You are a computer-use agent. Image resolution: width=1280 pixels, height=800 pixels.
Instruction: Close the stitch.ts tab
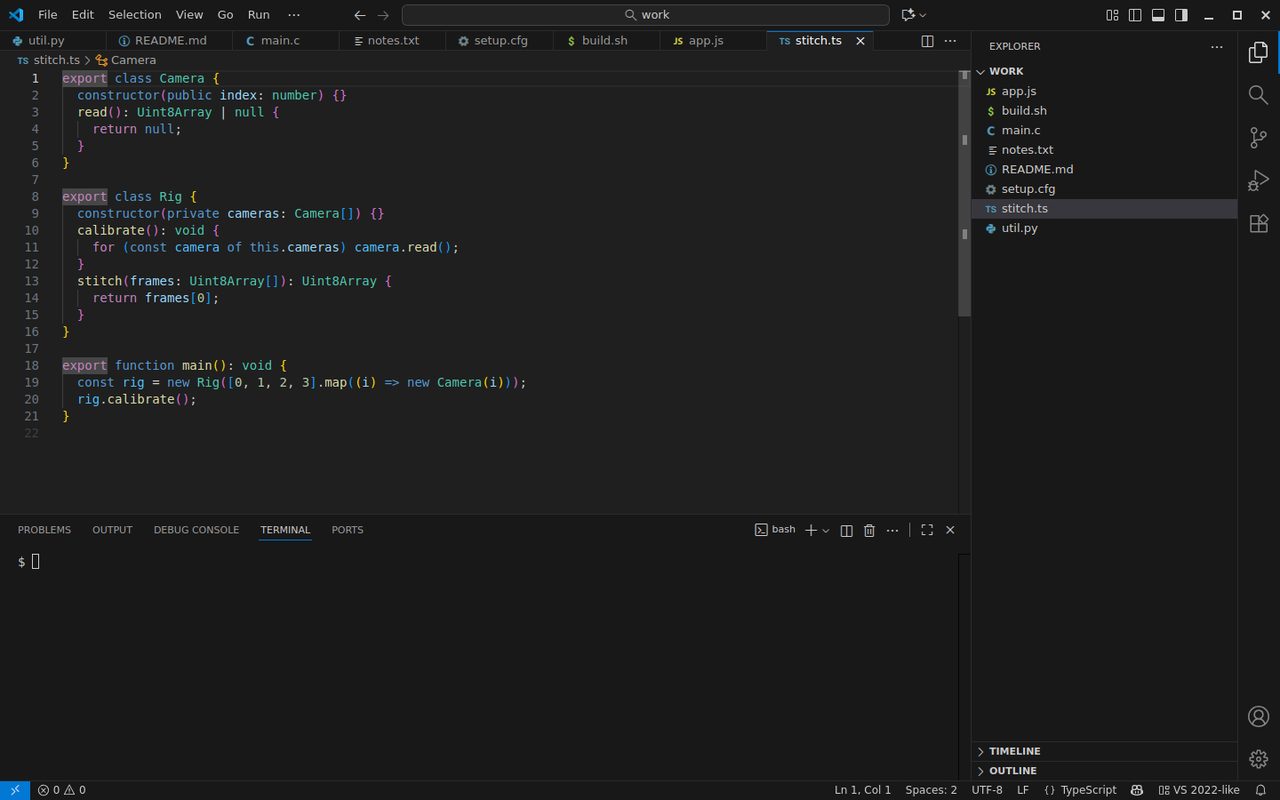tap(860, 41)
